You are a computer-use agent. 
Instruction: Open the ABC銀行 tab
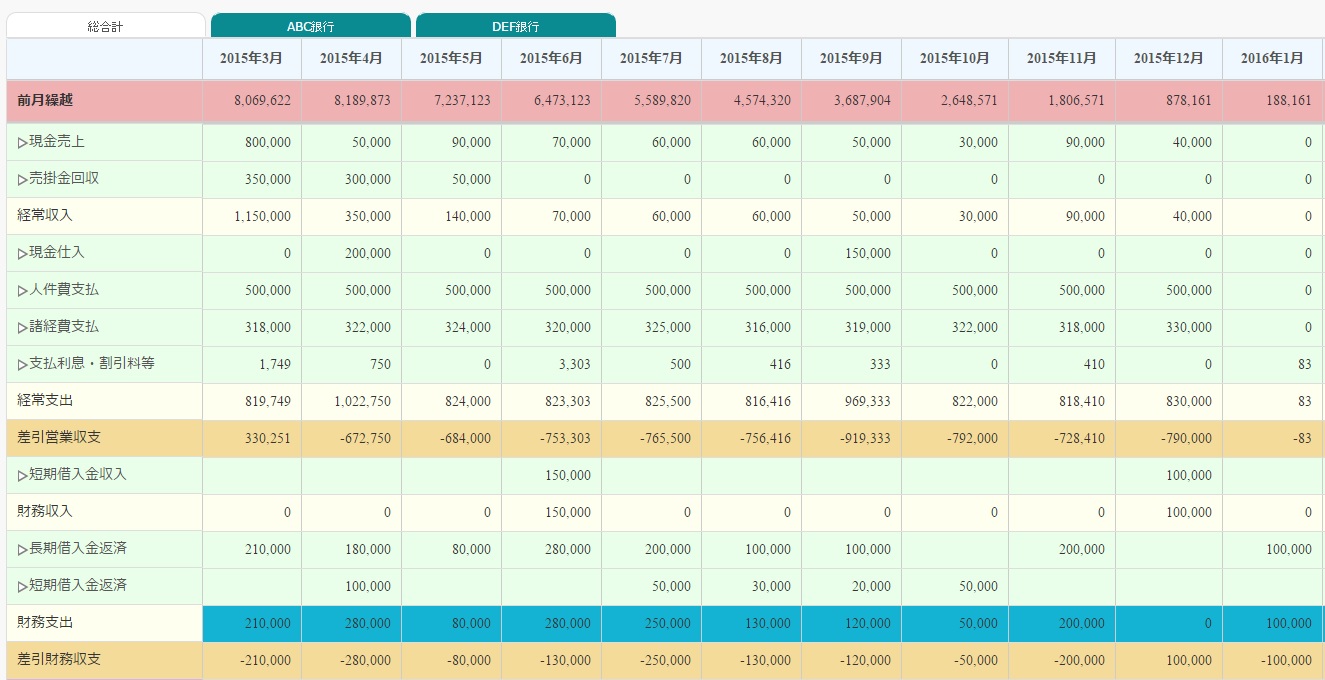(x=311, y=26)
